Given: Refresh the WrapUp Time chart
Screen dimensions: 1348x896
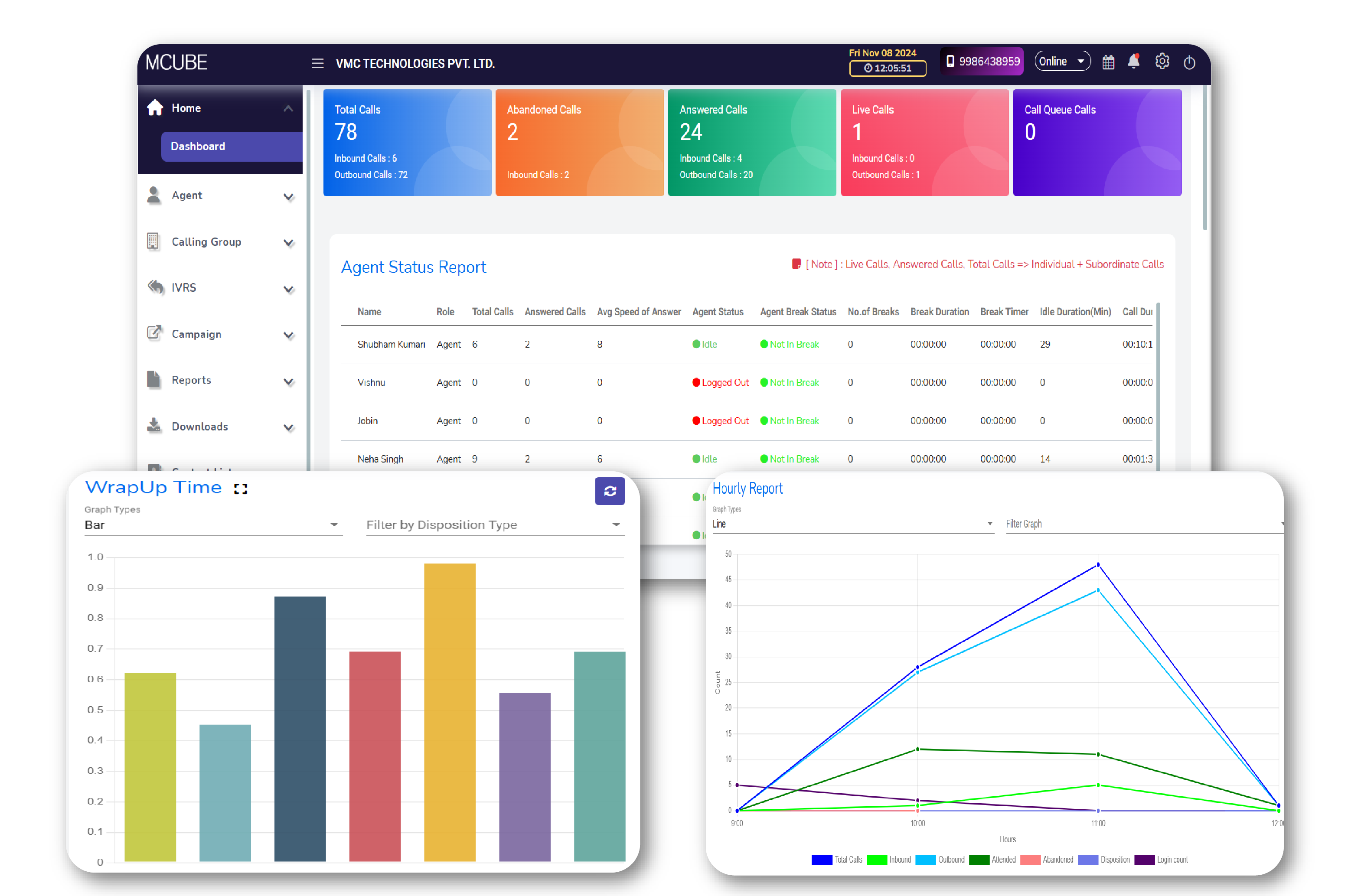Looking at the screenshot, I should (x=610, y=491).
